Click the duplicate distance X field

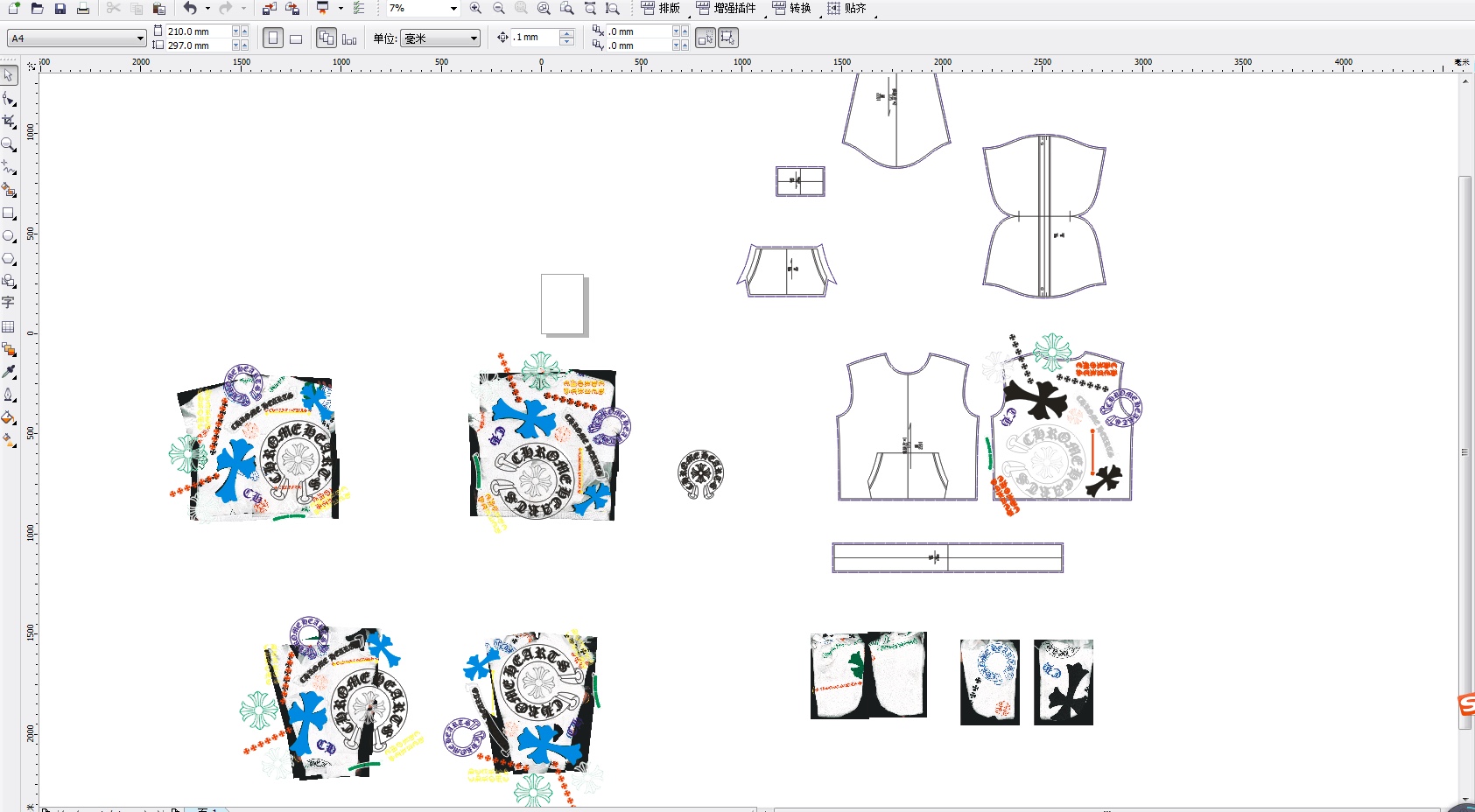(x=638, y=31)
